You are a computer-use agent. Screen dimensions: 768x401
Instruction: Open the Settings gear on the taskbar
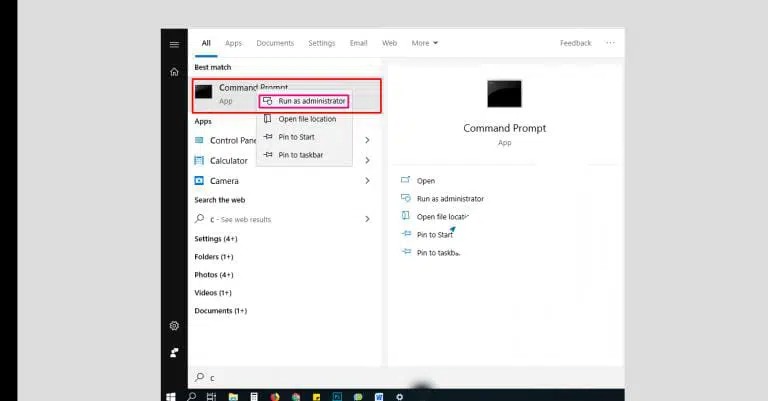[x=400, y=397]
